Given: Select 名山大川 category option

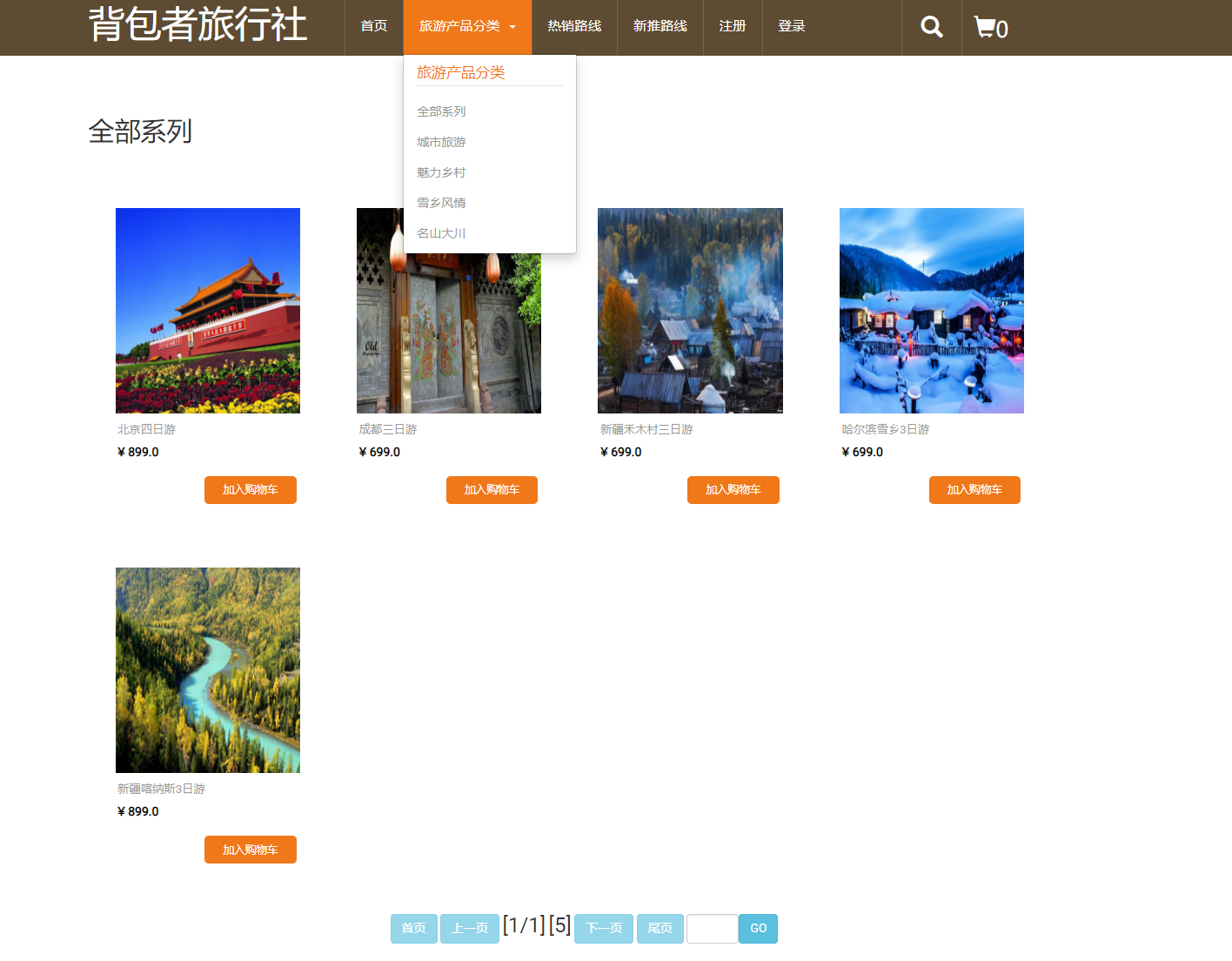Looking at the screenshot, I should click(440, 232).
